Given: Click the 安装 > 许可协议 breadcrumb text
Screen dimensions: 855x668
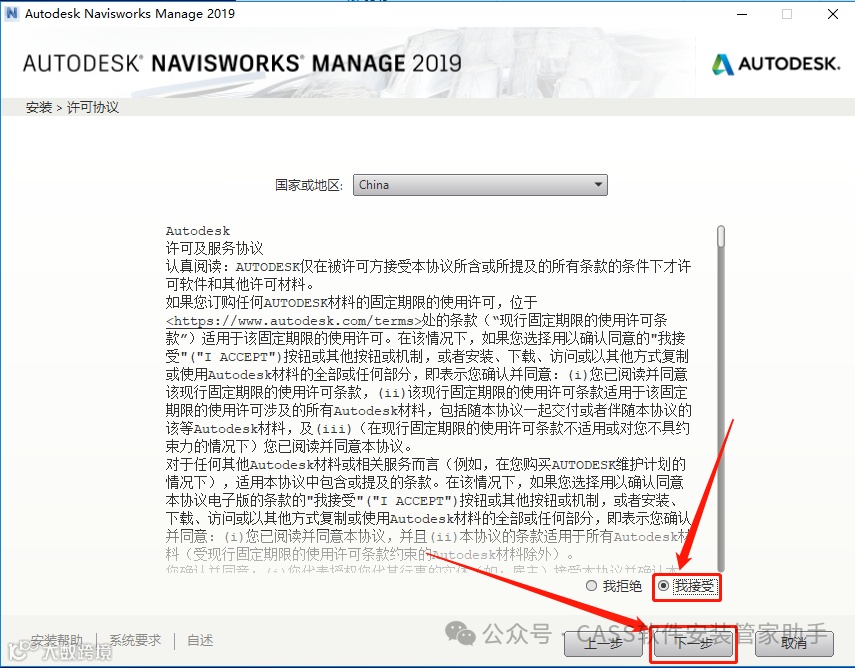Looking at the screenshot, I should [72, 107].
